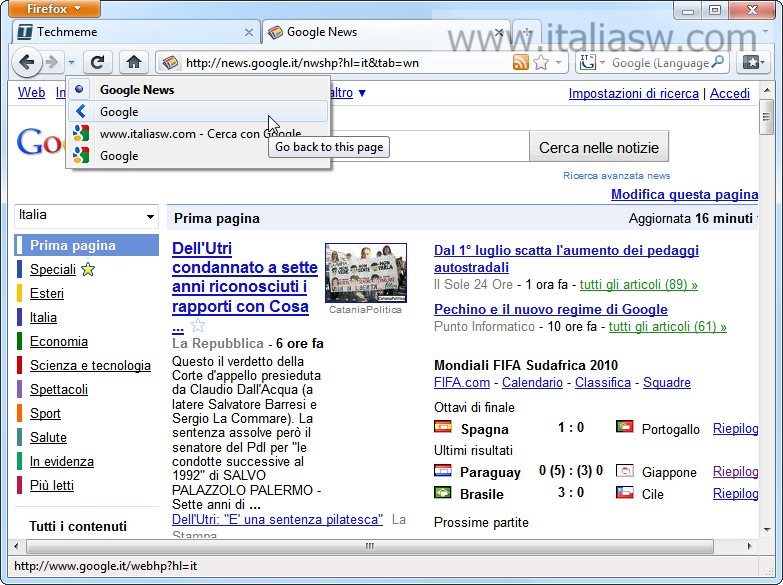The width and height of the screenshot is (783, 585).
Task: Open the pedaggi autostradali headline
Action: [566, 259]
